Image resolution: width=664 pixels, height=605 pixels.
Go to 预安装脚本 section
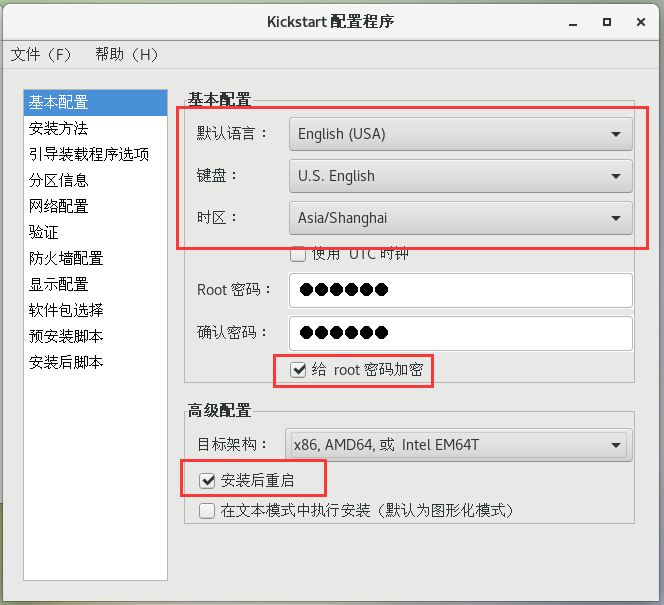[95, 336]
